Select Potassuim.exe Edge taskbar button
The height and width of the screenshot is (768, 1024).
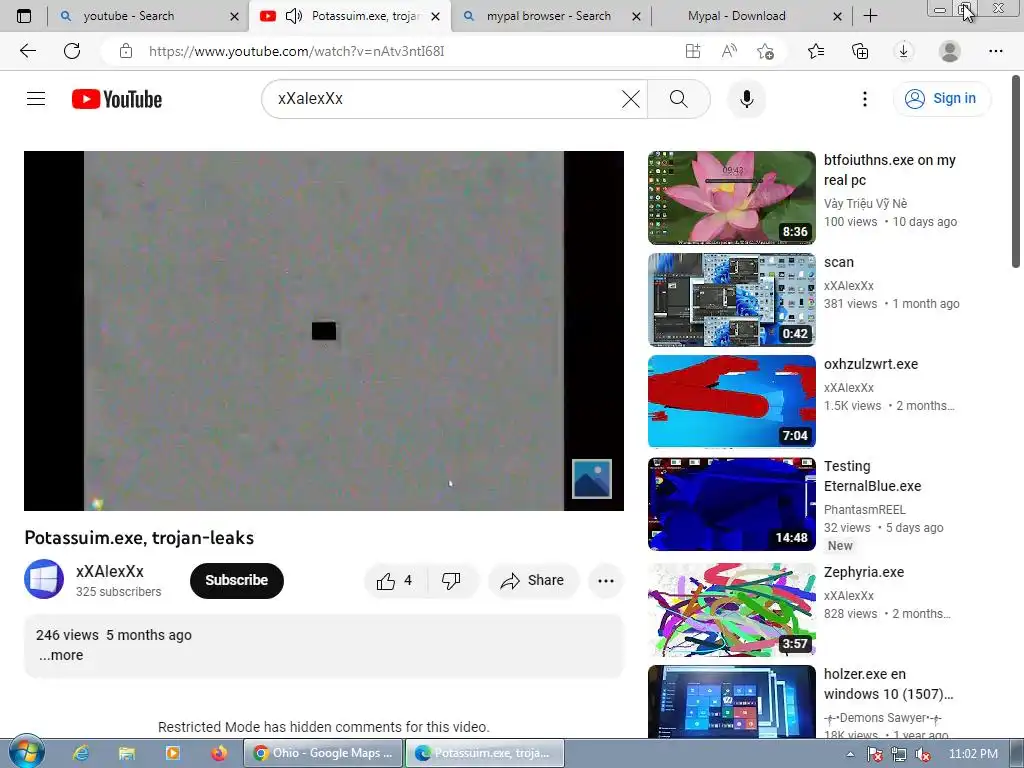click(x=485, y=753)
